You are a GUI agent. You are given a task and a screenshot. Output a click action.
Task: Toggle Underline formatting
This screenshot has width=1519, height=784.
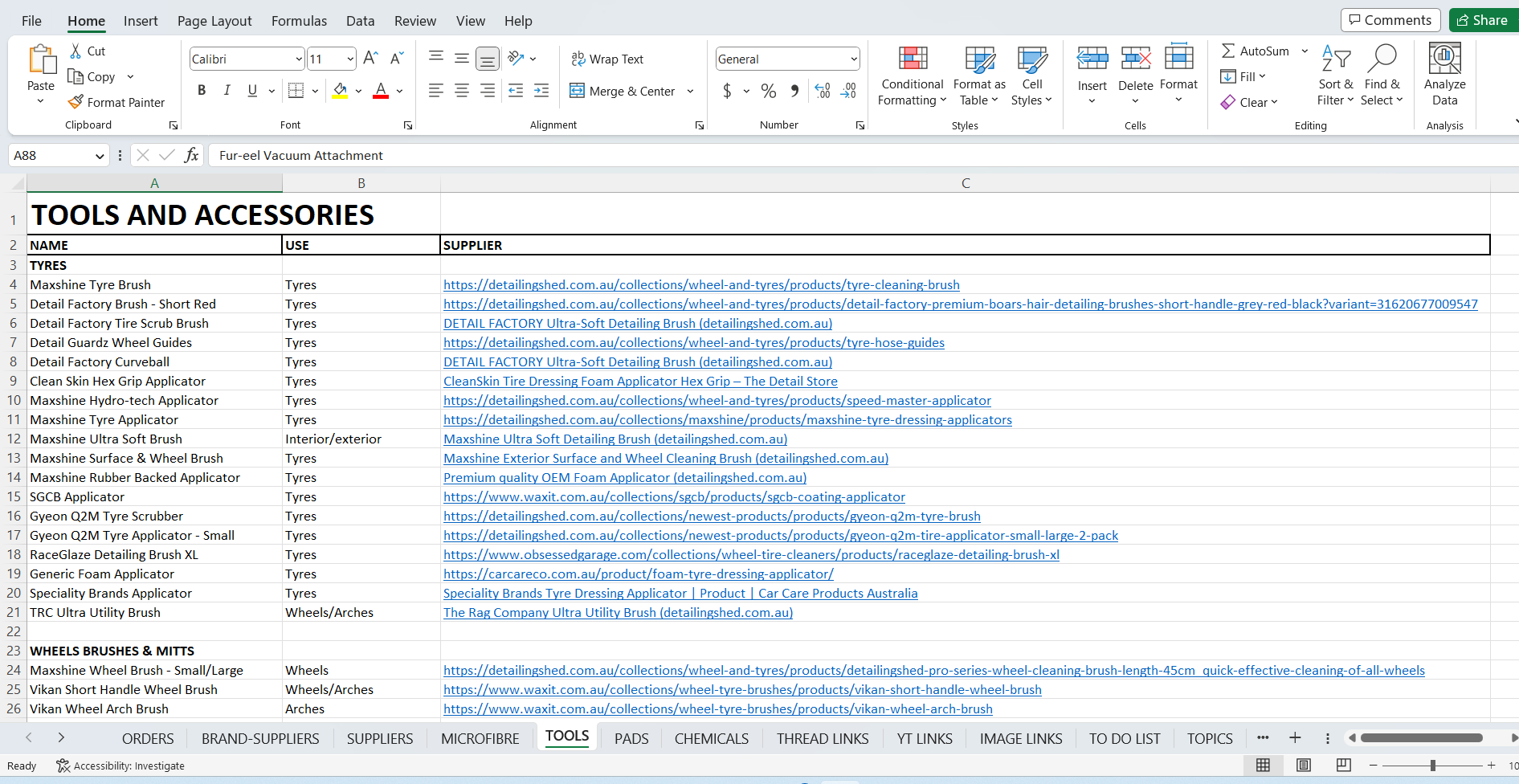tap(252, 91)
